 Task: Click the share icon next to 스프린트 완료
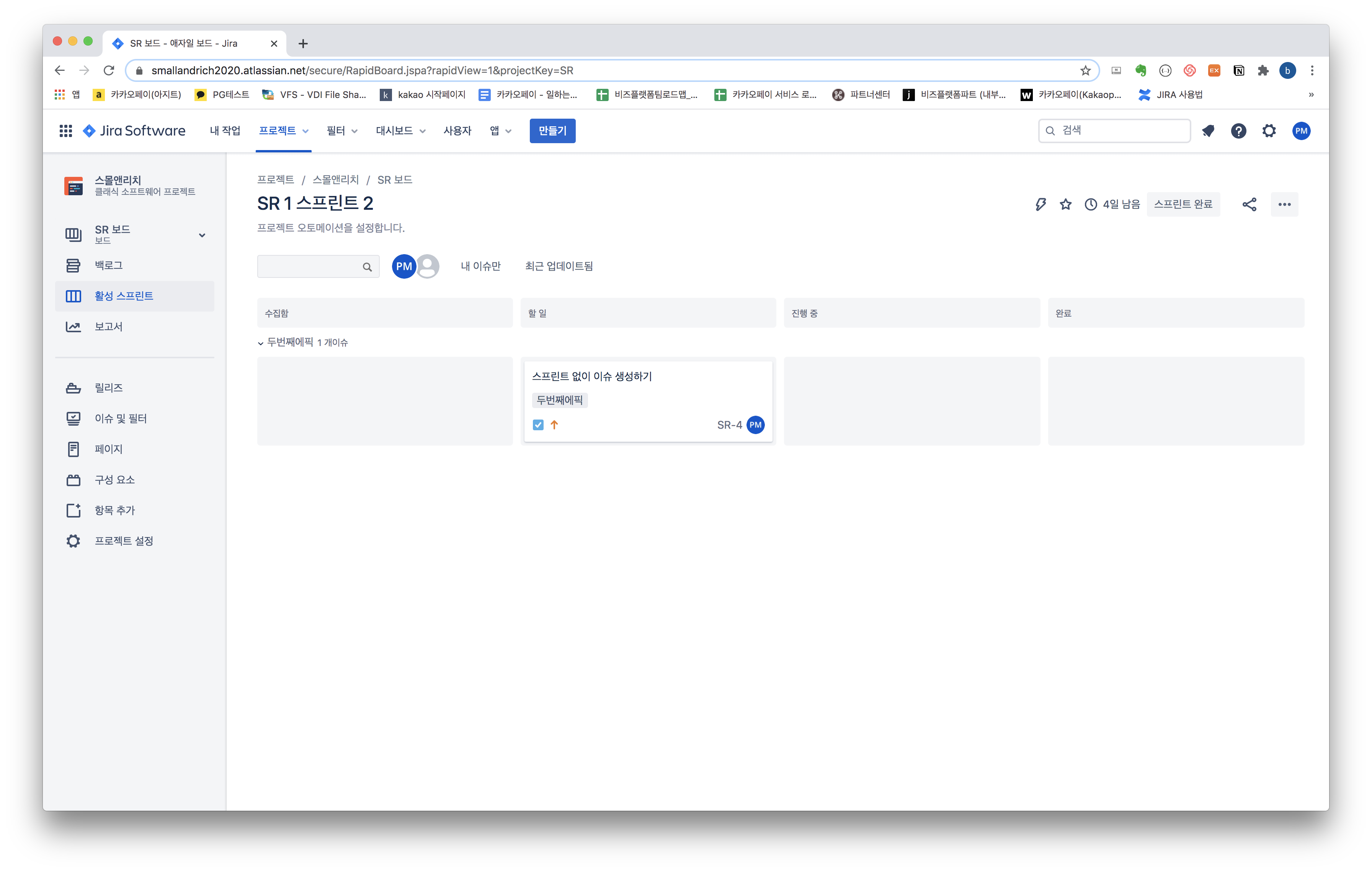pos(1249,204)
